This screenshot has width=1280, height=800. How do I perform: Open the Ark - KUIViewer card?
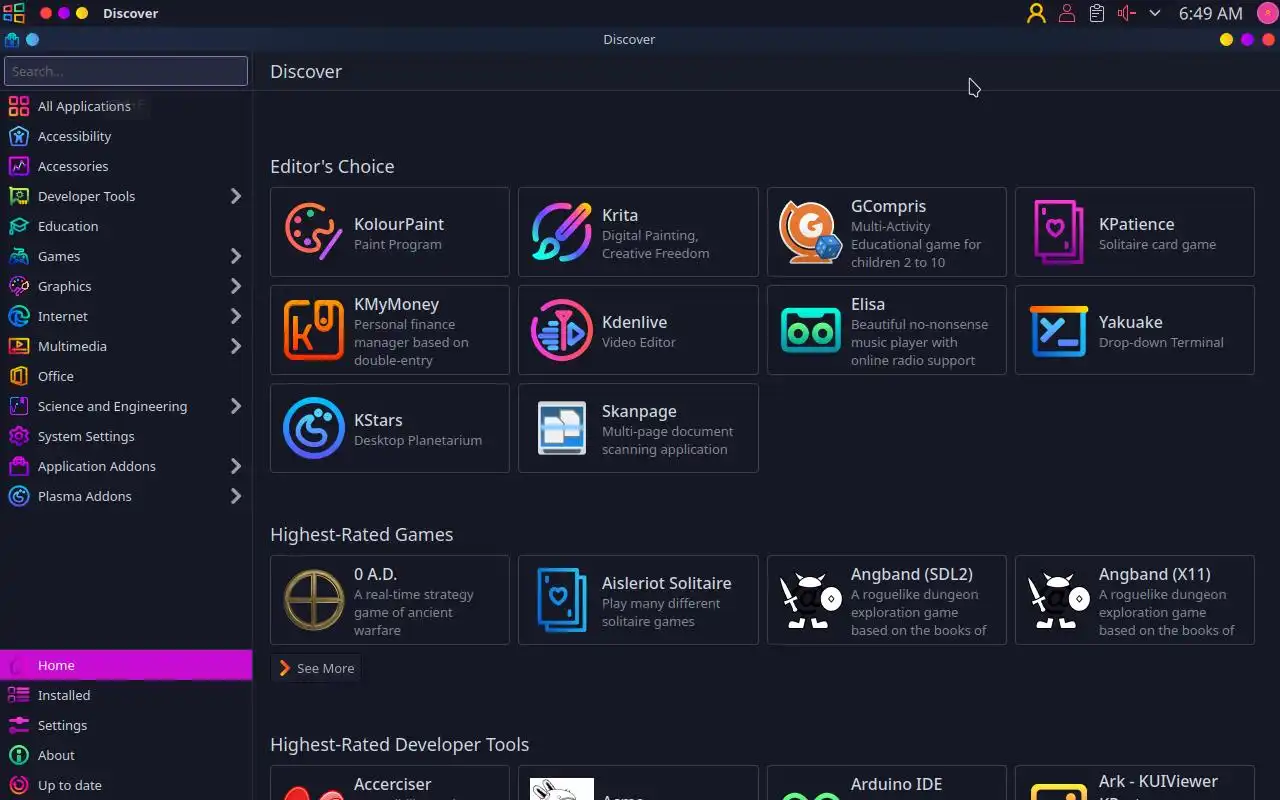1135,783
